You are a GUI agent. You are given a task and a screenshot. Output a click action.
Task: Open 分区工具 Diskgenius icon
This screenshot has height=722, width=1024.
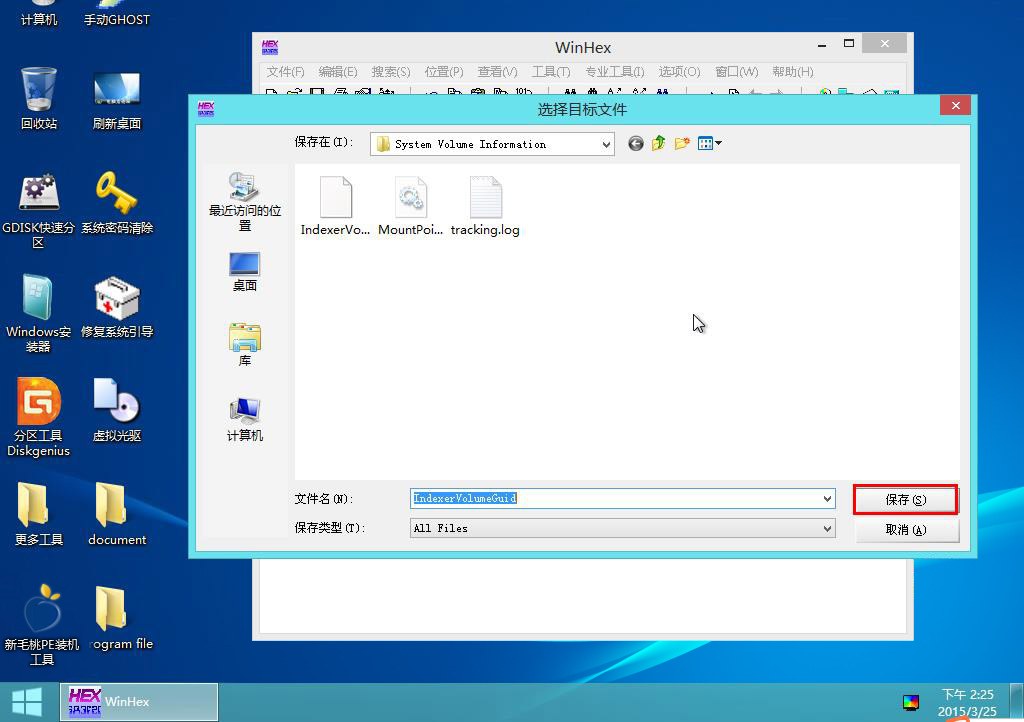pyautogui.click(x=39, y=416)
